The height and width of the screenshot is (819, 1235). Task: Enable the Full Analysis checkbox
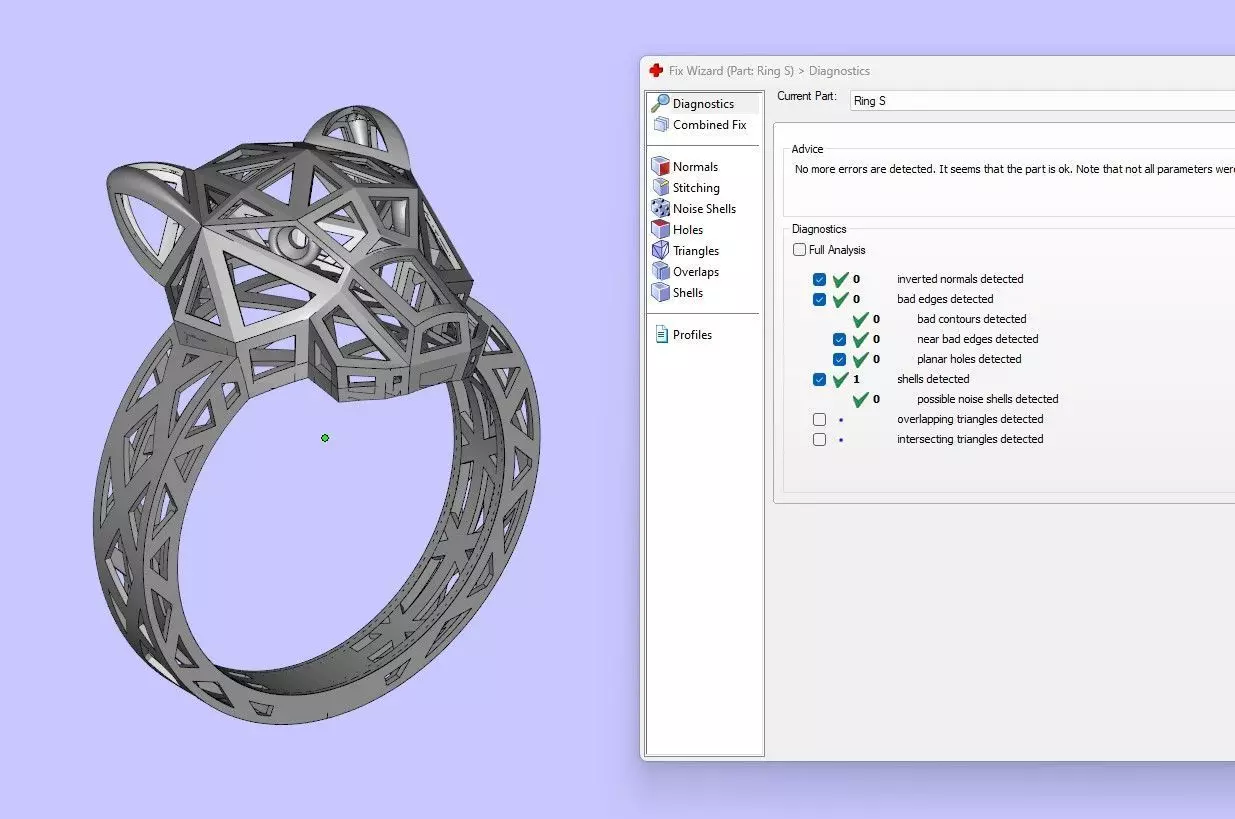tap(799, 250)
